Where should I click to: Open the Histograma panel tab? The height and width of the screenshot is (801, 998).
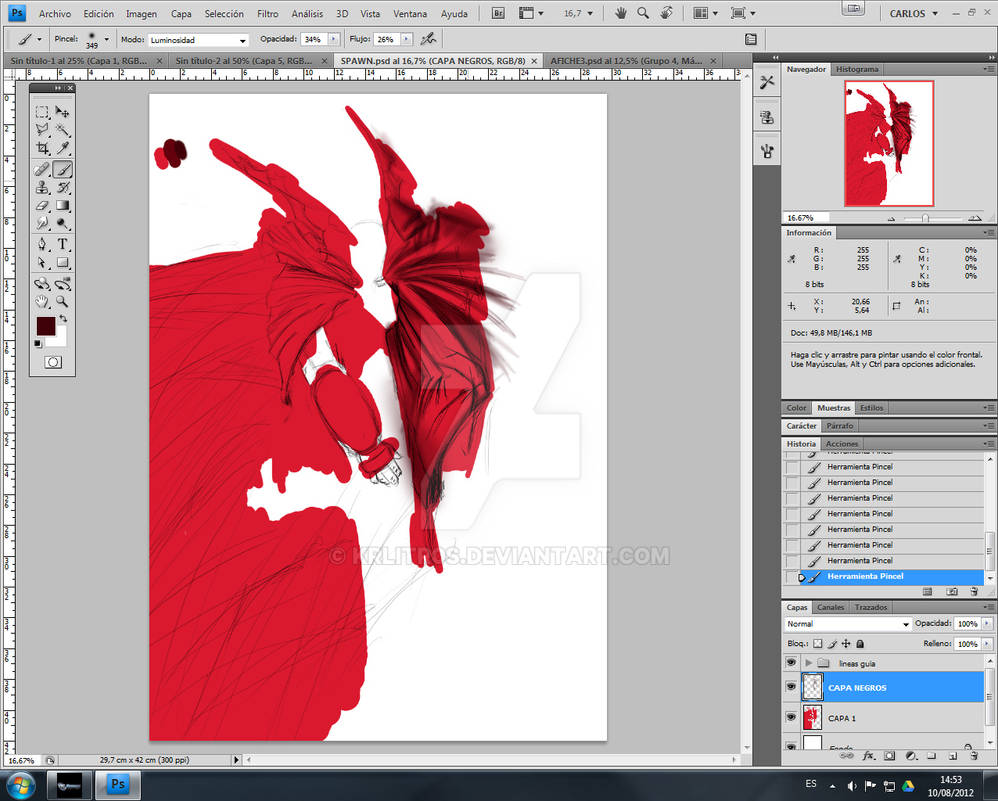(858, 69)
